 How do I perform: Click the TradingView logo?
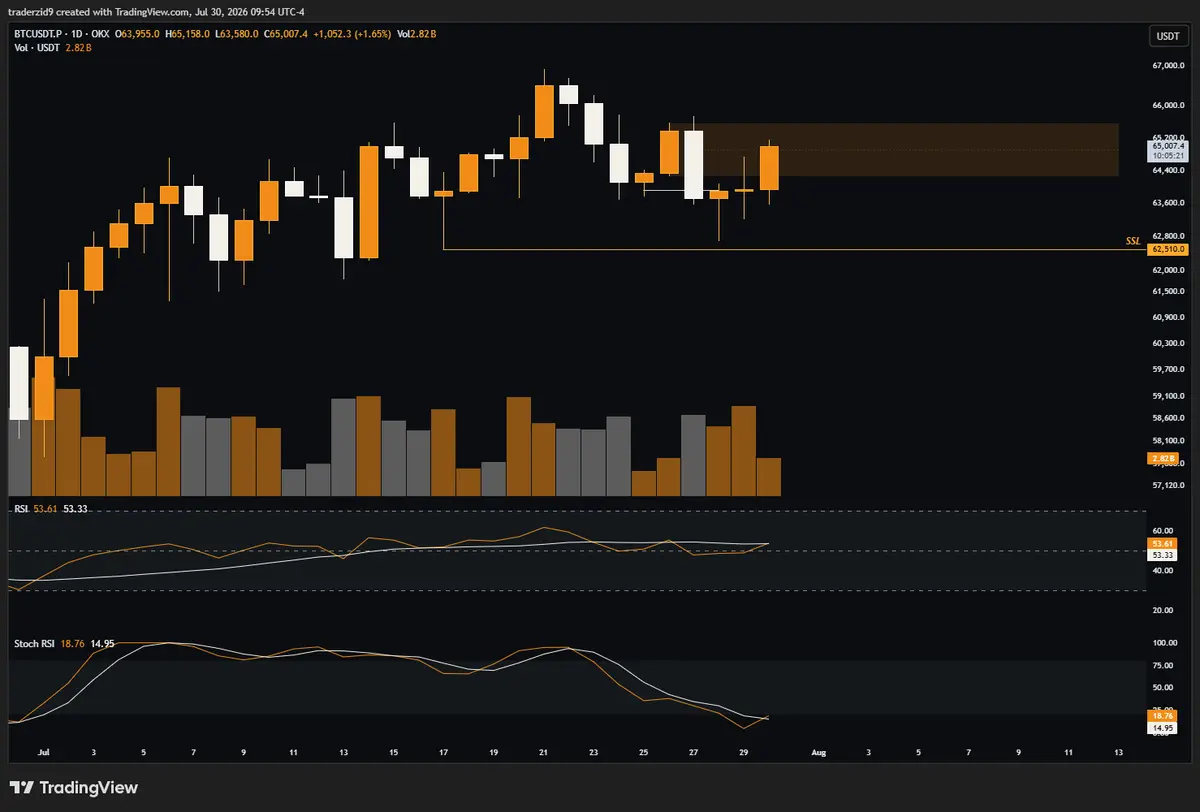(73, 788)
